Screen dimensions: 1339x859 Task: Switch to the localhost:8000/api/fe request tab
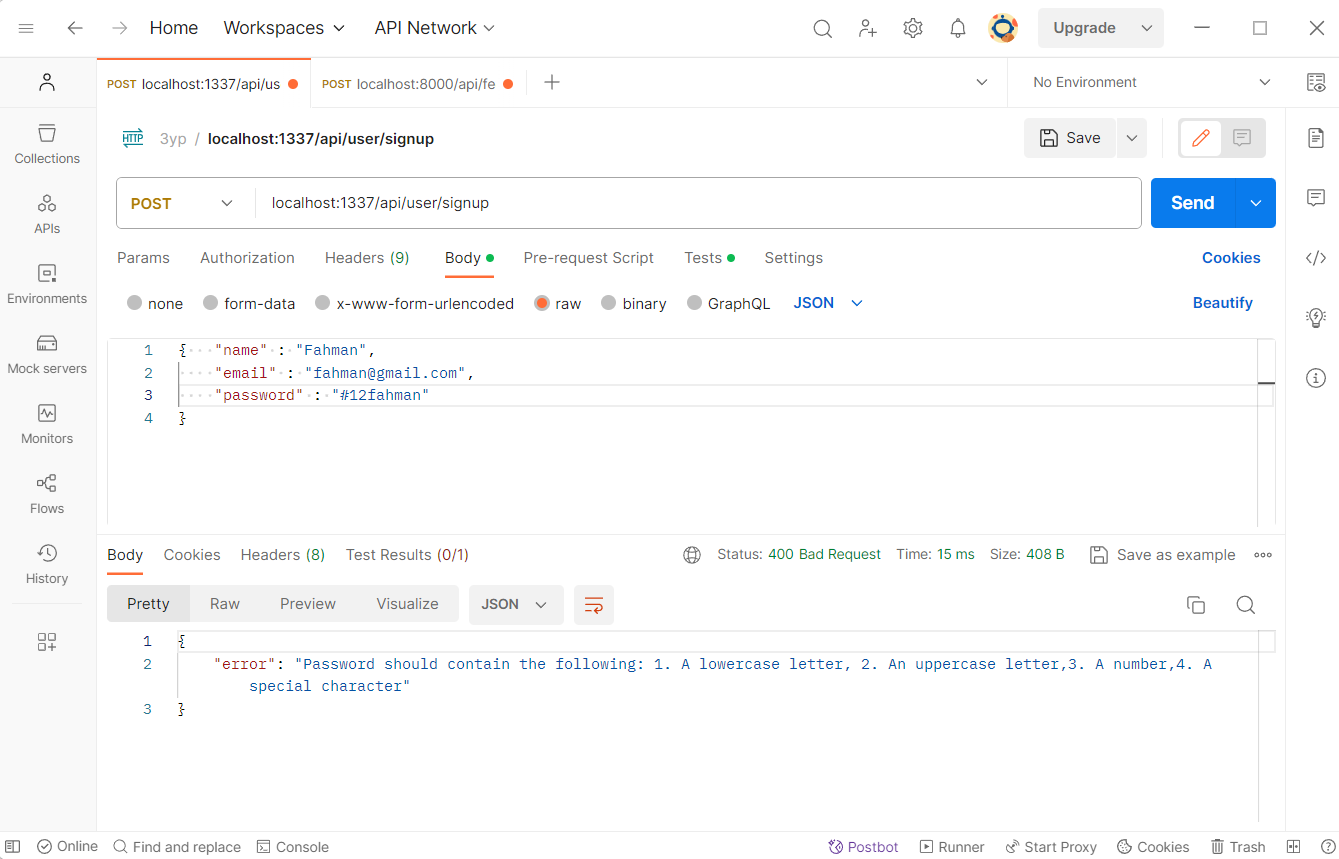tap(417, 84)
